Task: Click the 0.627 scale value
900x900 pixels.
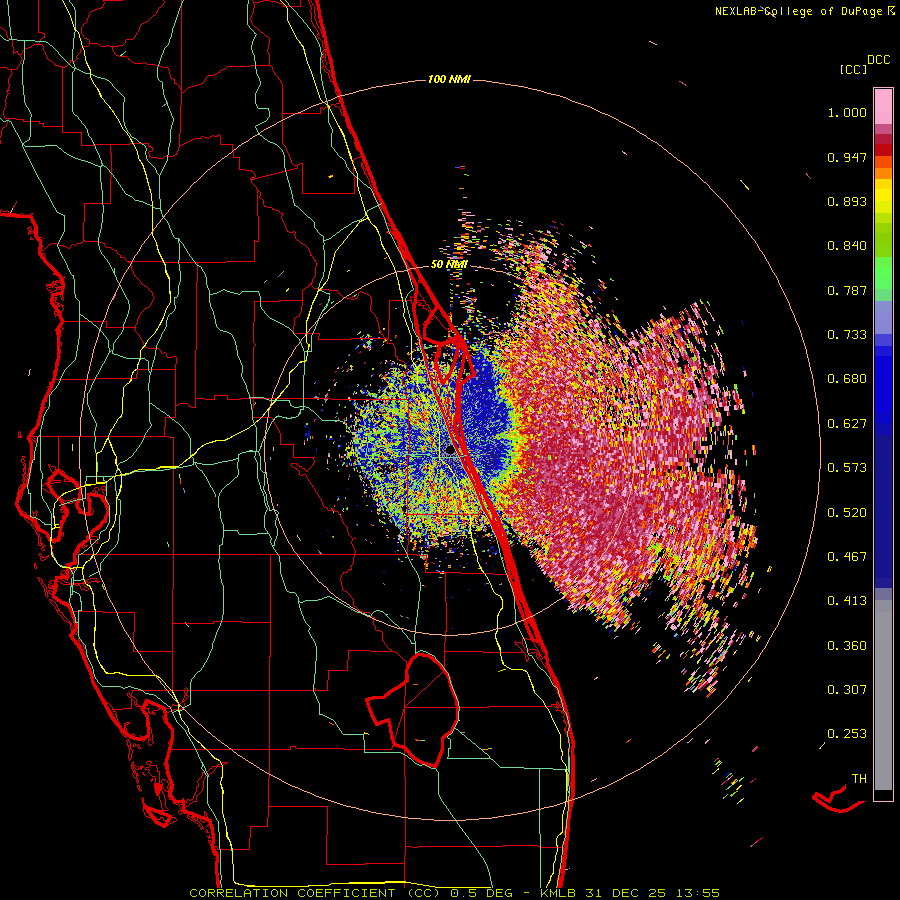Action: tap(847, 424)
